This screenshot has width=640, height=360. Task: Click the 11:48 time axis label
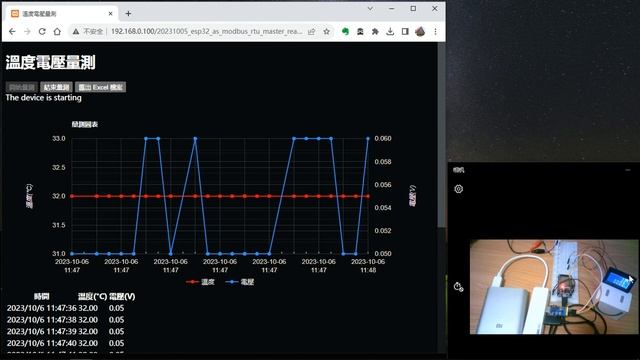pyautogui.click(x=368, y=270)
